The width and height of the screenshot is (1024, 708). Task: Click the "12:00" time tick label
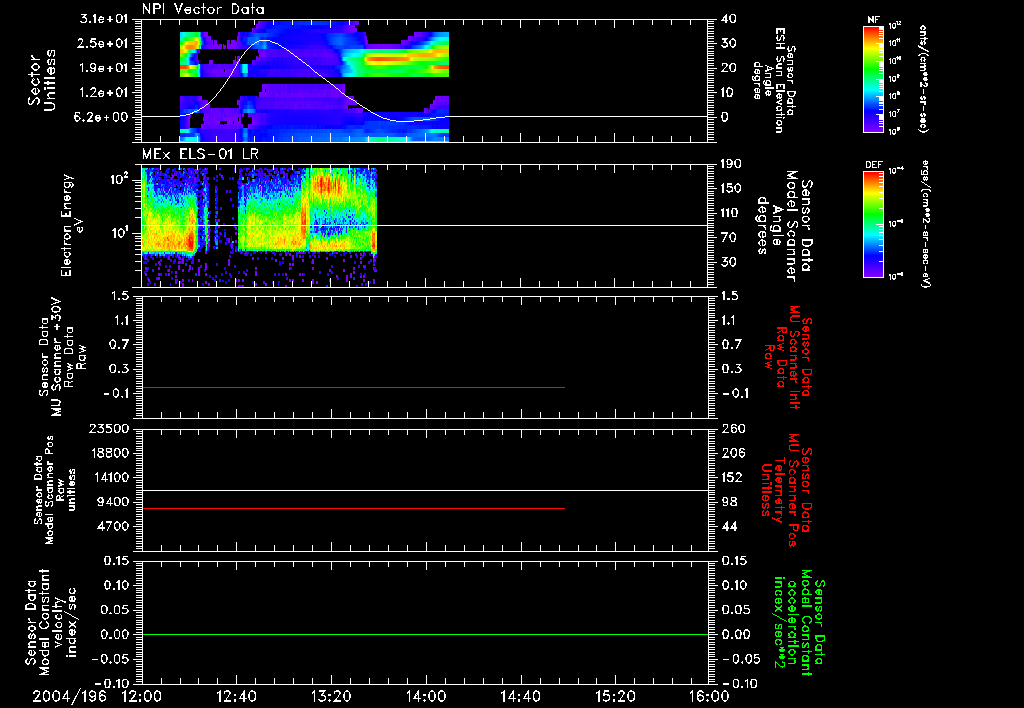(142, 697)
